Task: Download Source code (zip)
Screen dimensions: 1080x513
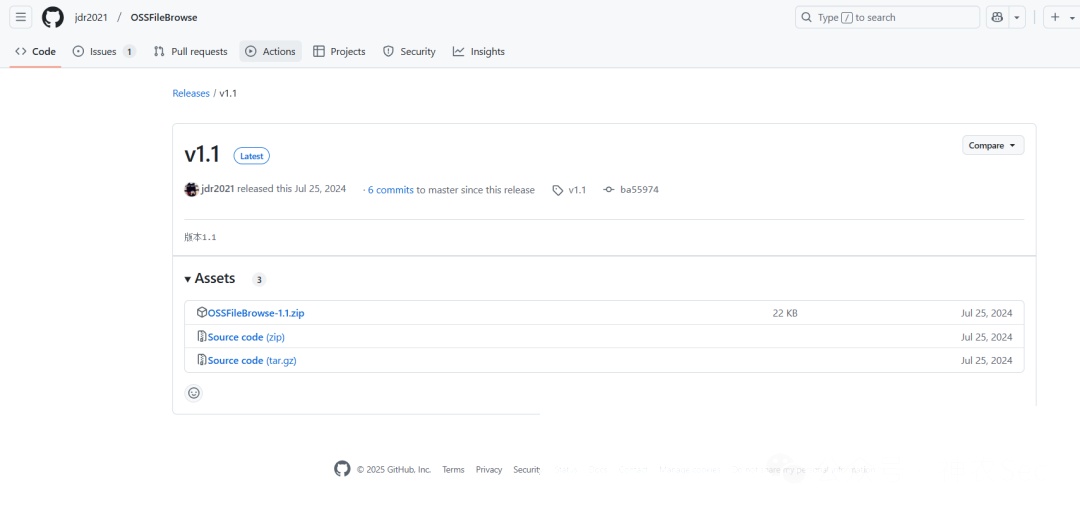Action: [246, 337]
